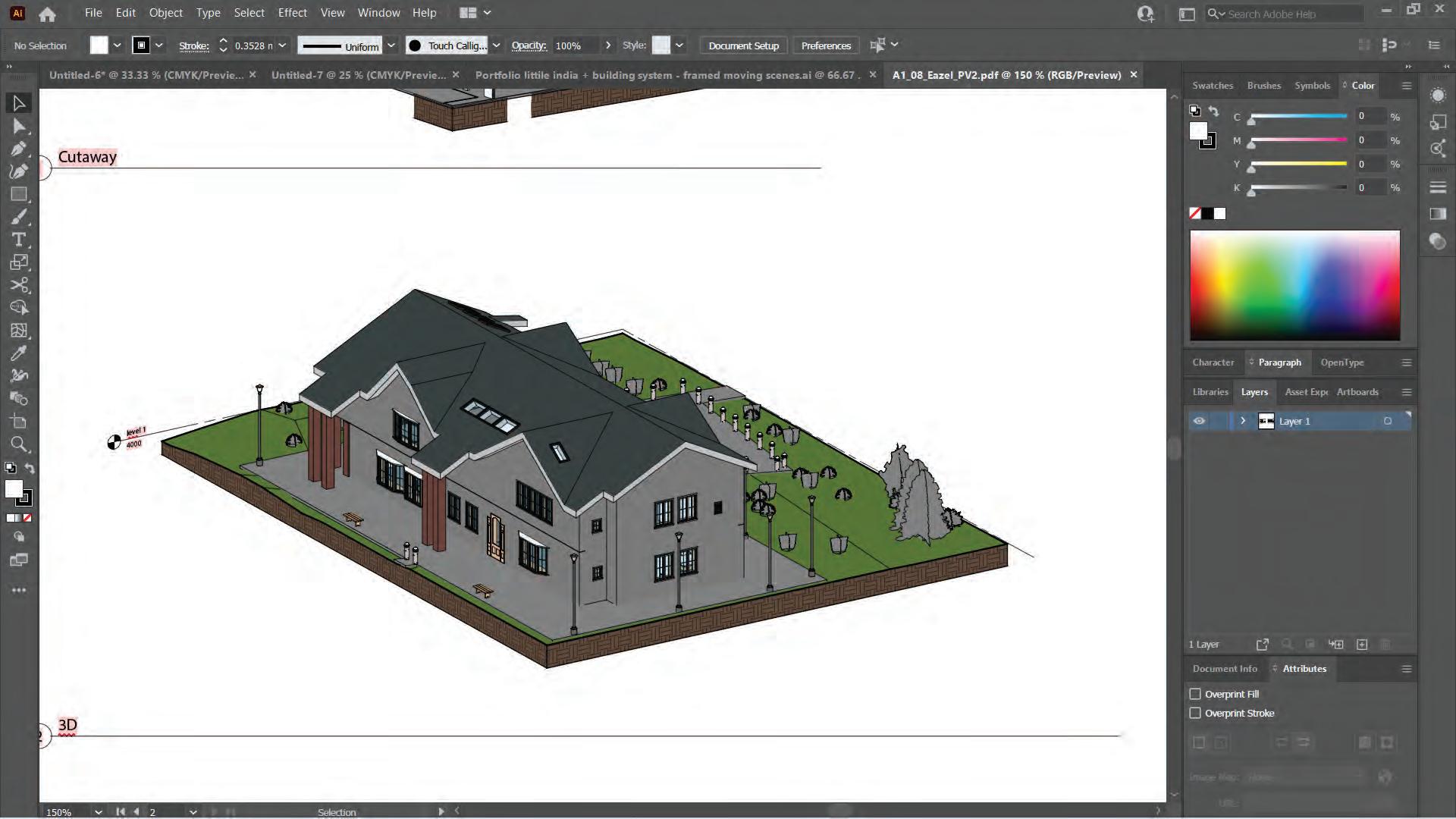Click the Document Setup button
The height and width of the screenshot is (819, 1456).
click(x=743, y=45)
